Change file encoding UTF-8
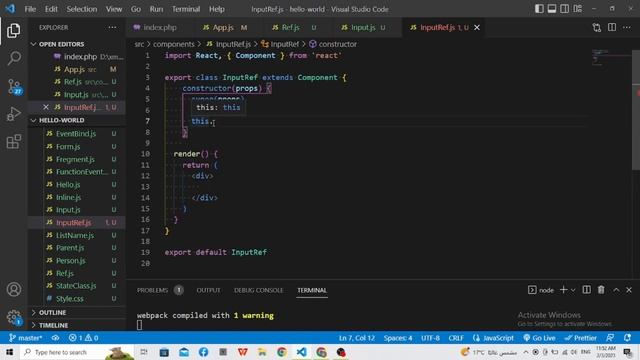Screen dimensions: 640x360 [430, 338]
